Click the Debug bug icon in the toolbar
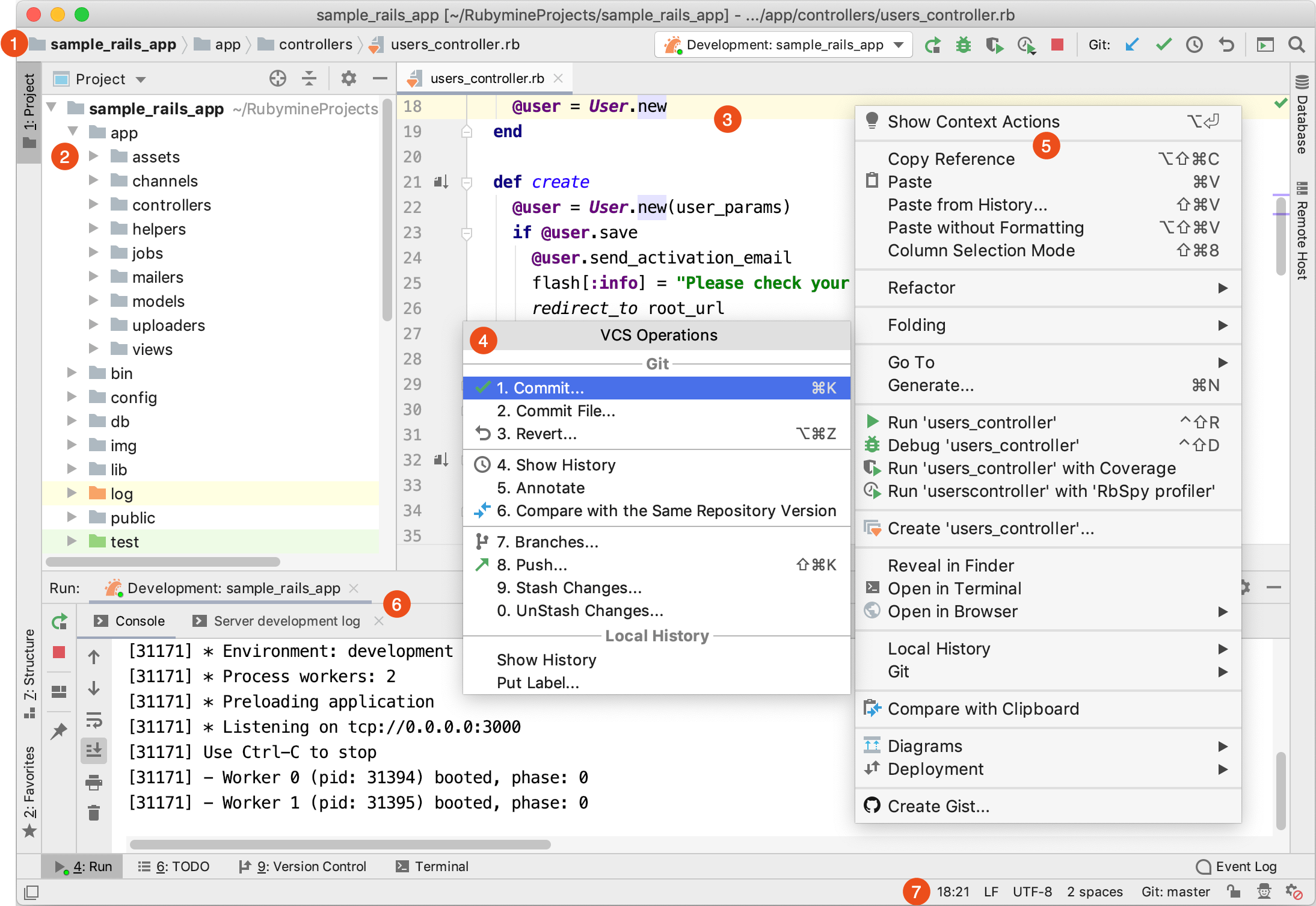 pos(964,45)
